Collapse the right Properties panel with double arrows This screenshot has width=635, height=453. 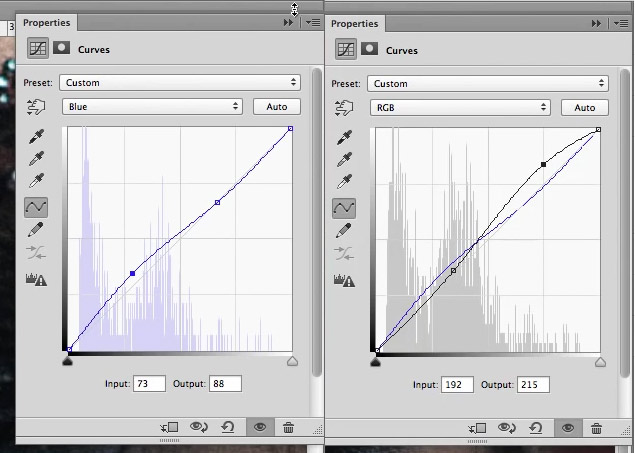(x=596, y=23)
